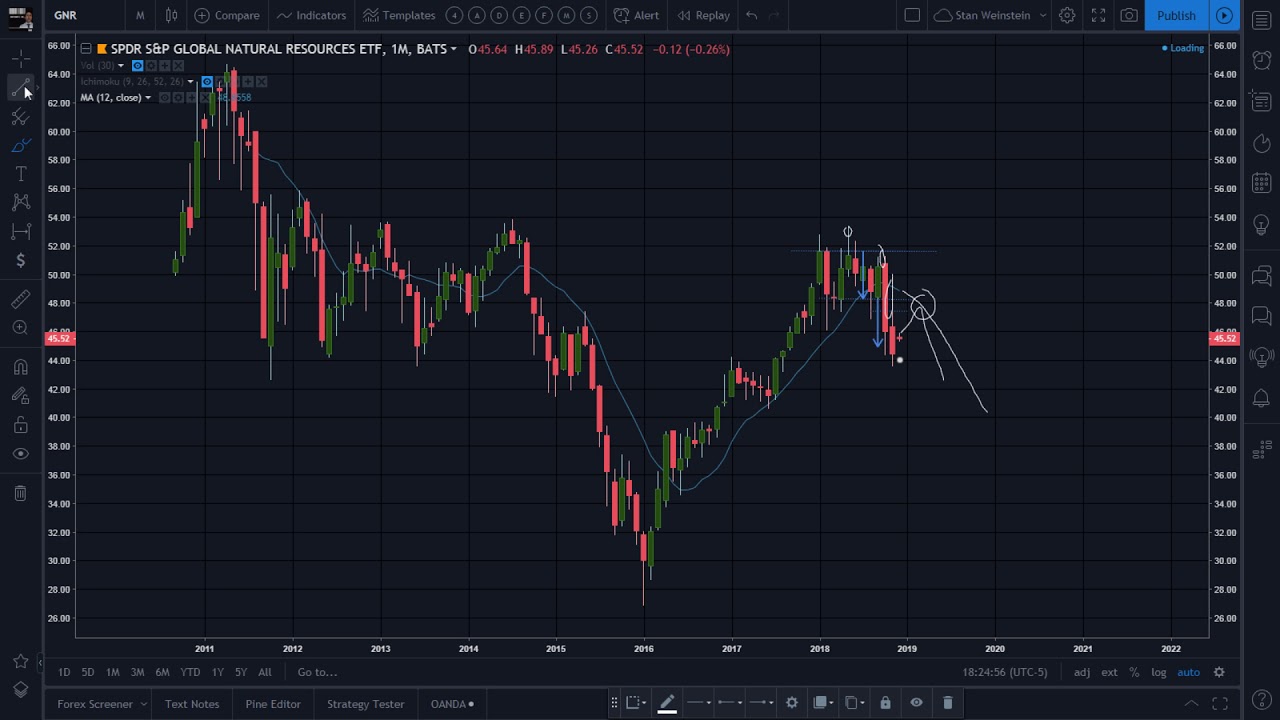Undo the last chart action
Screen dimensions: 1280x720
751,15
